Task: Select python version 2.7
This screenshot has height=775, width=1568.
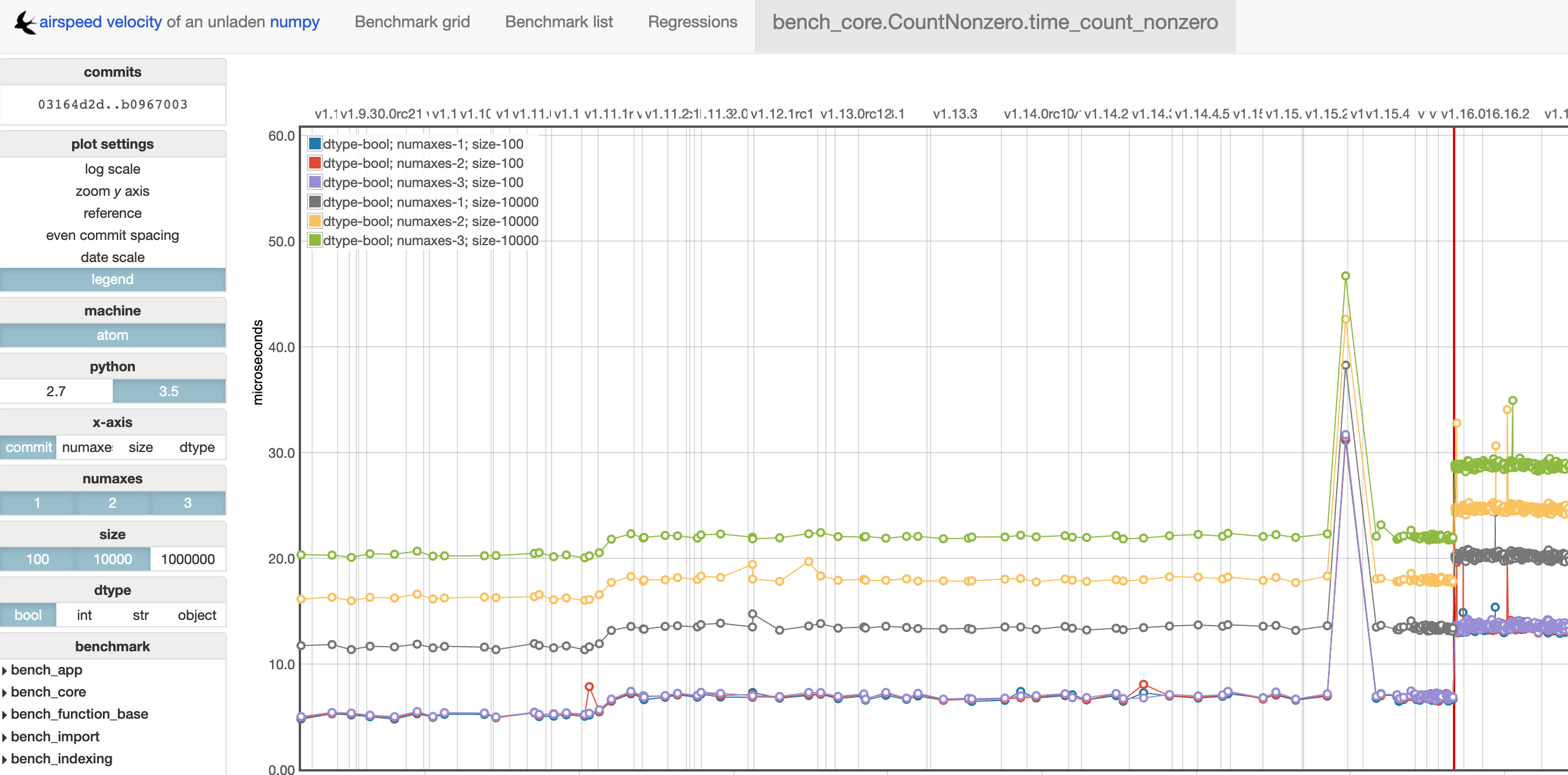Action: 56,391
